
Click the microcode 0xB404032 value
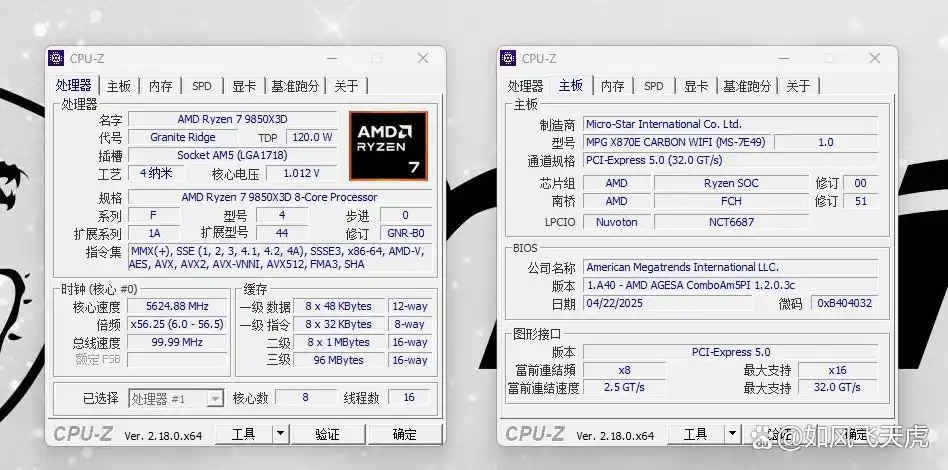click(845, 303)
